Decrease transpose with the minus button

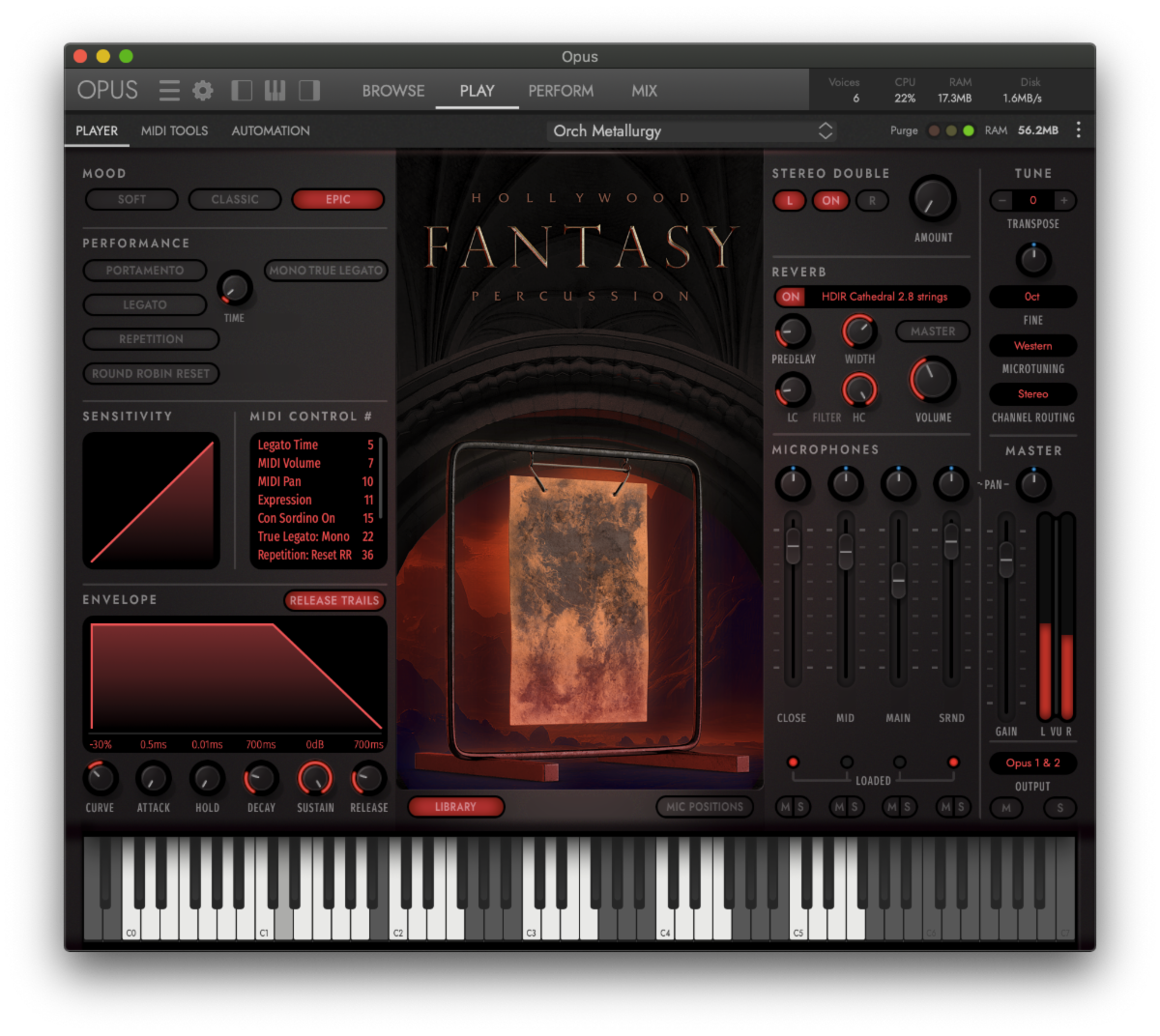tap(1002, 200)
